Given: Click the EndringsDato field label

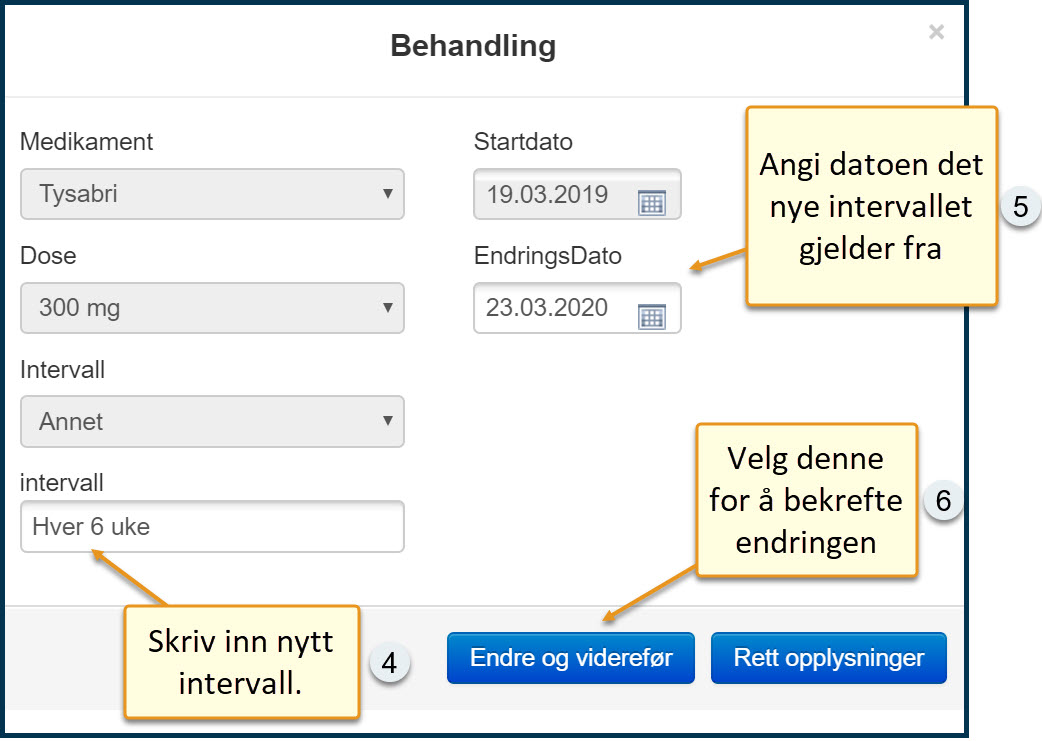Looking at the screenshot, I should pos(548,256).
